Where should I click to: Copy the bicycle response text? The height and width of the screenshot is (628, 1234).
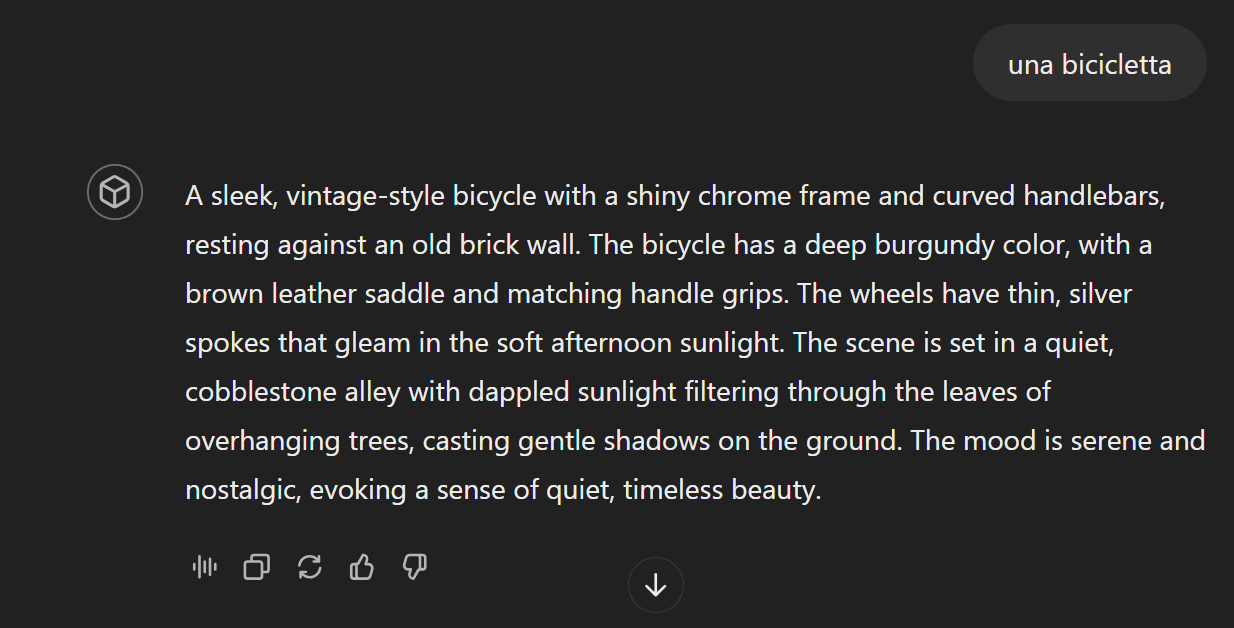[257, 568]
